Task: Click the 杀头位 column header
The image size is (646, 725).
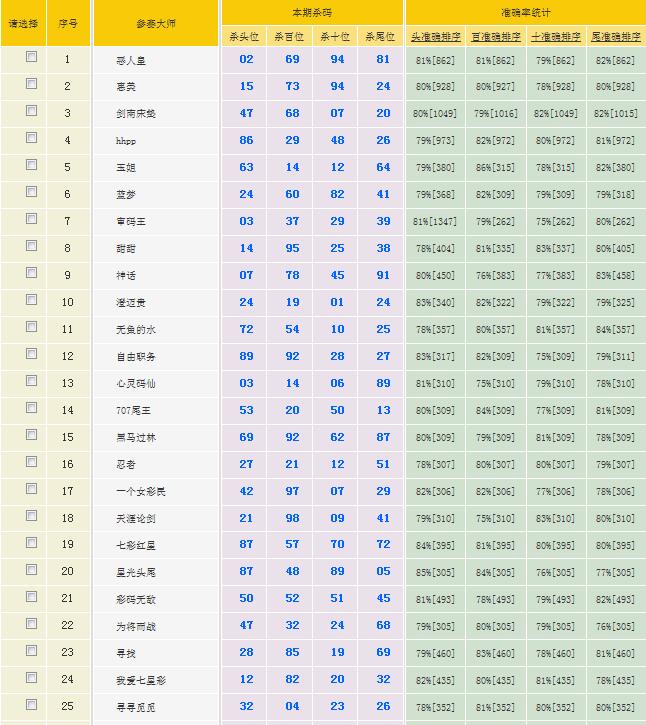Action: point(243,36)
